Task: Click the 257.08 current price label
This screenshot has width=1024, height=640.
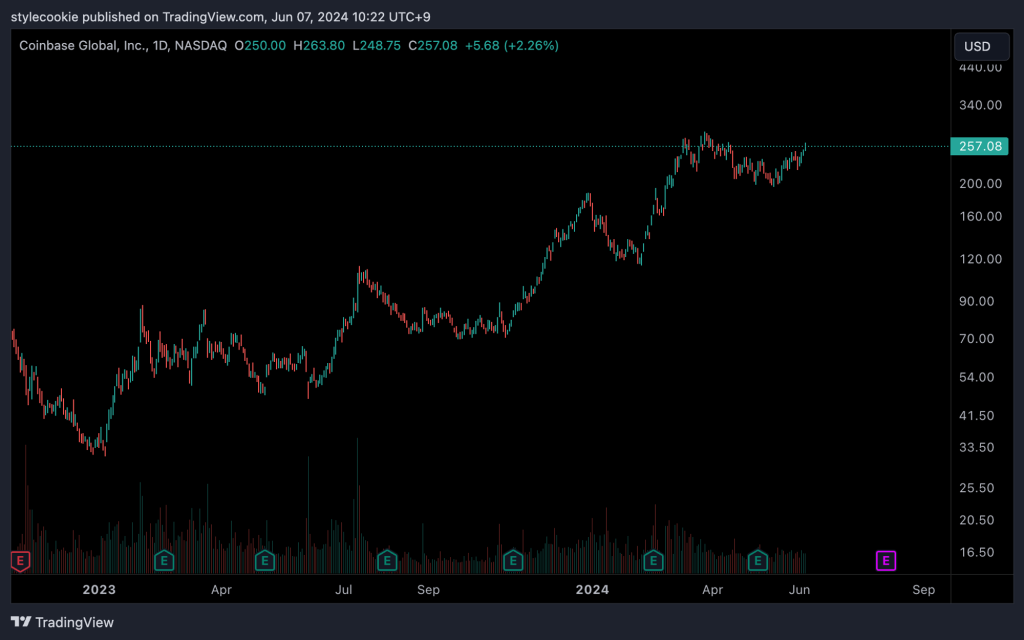Action: [x=980, y=147]
